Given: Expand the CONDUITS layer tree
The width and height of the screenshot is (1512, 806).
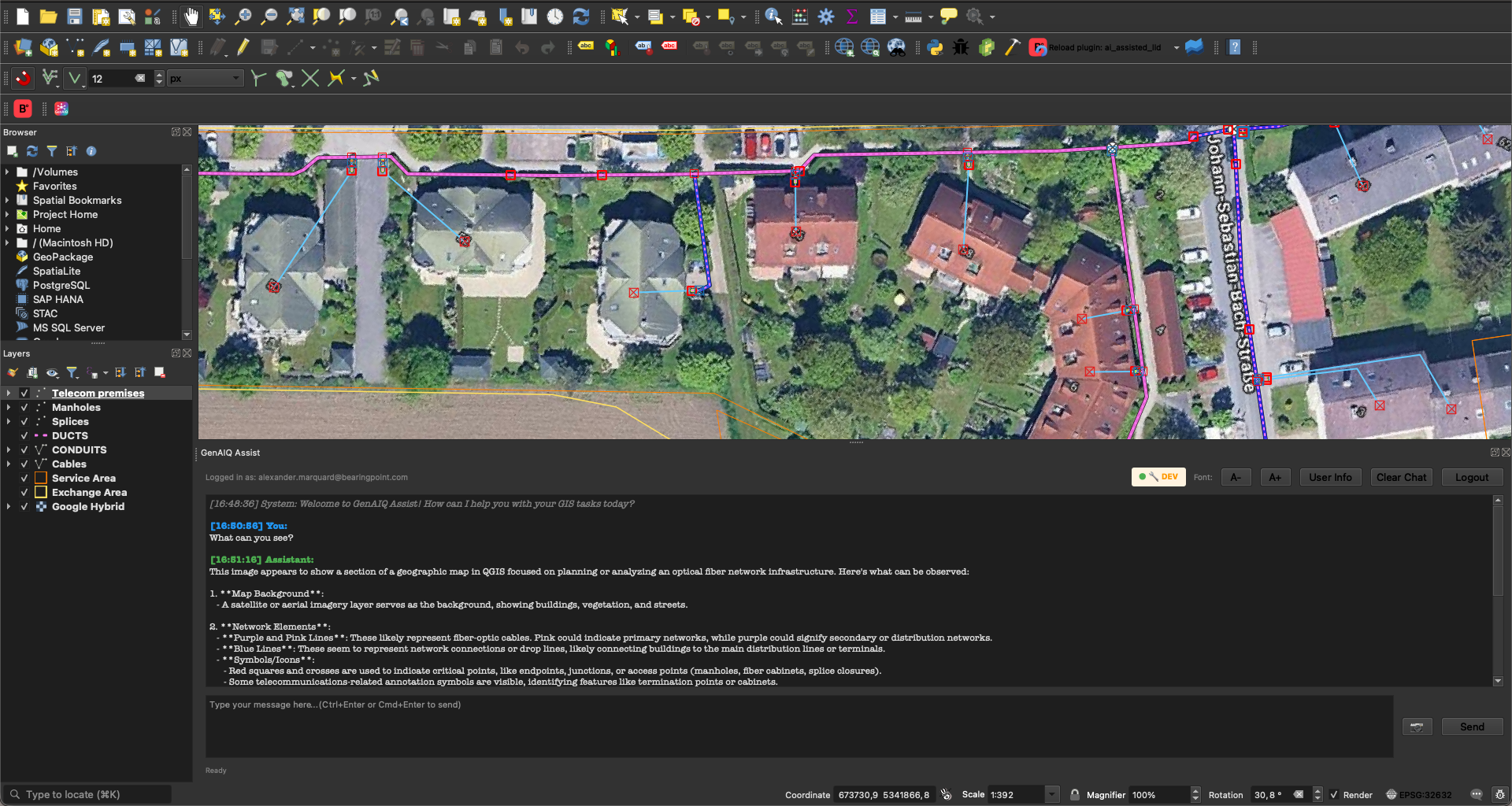Looking at the screenshot, I should coord(9,450).
